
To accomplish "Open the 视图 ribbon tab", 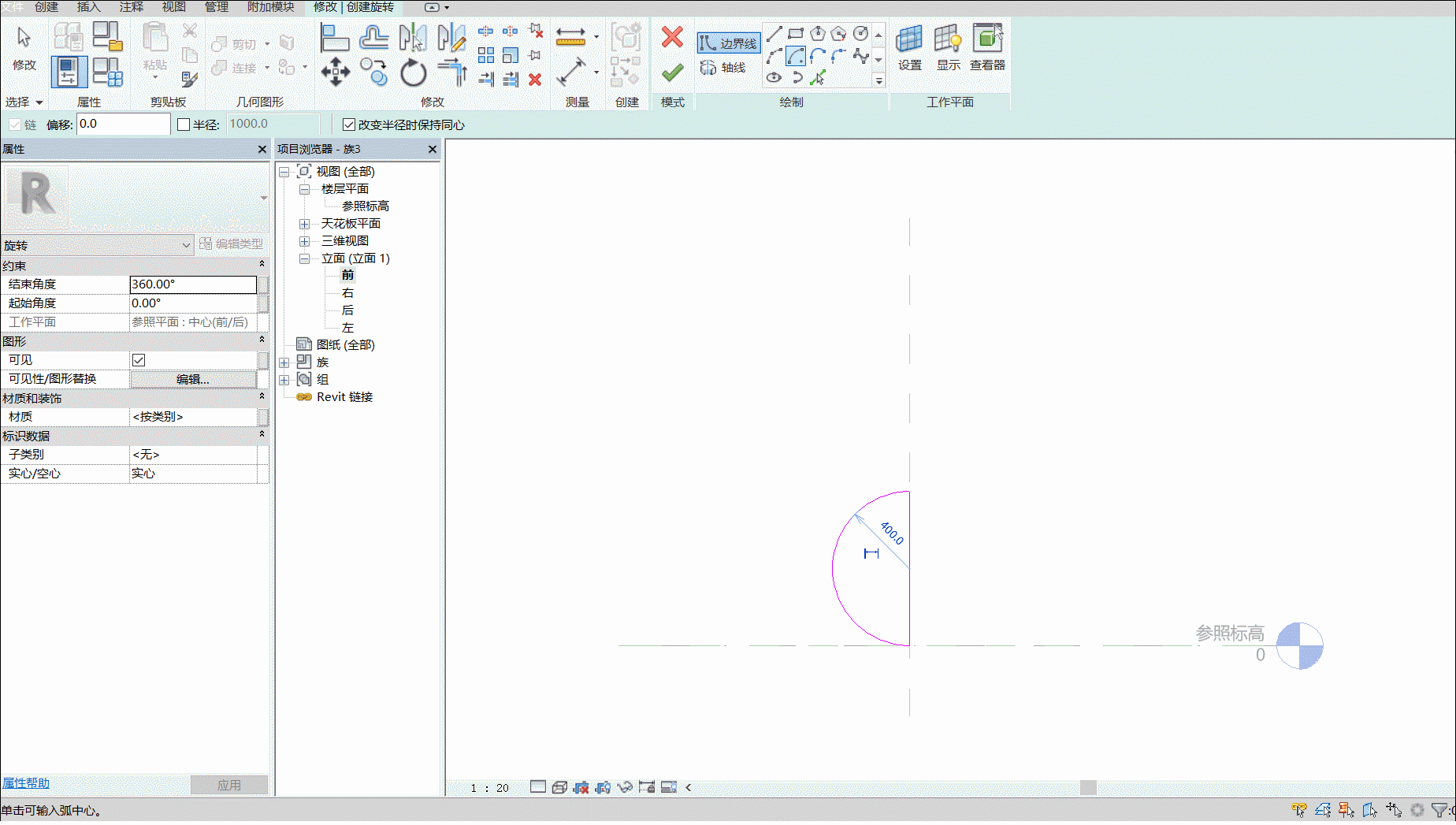I will pyautogui.click(x=173, y=7).
